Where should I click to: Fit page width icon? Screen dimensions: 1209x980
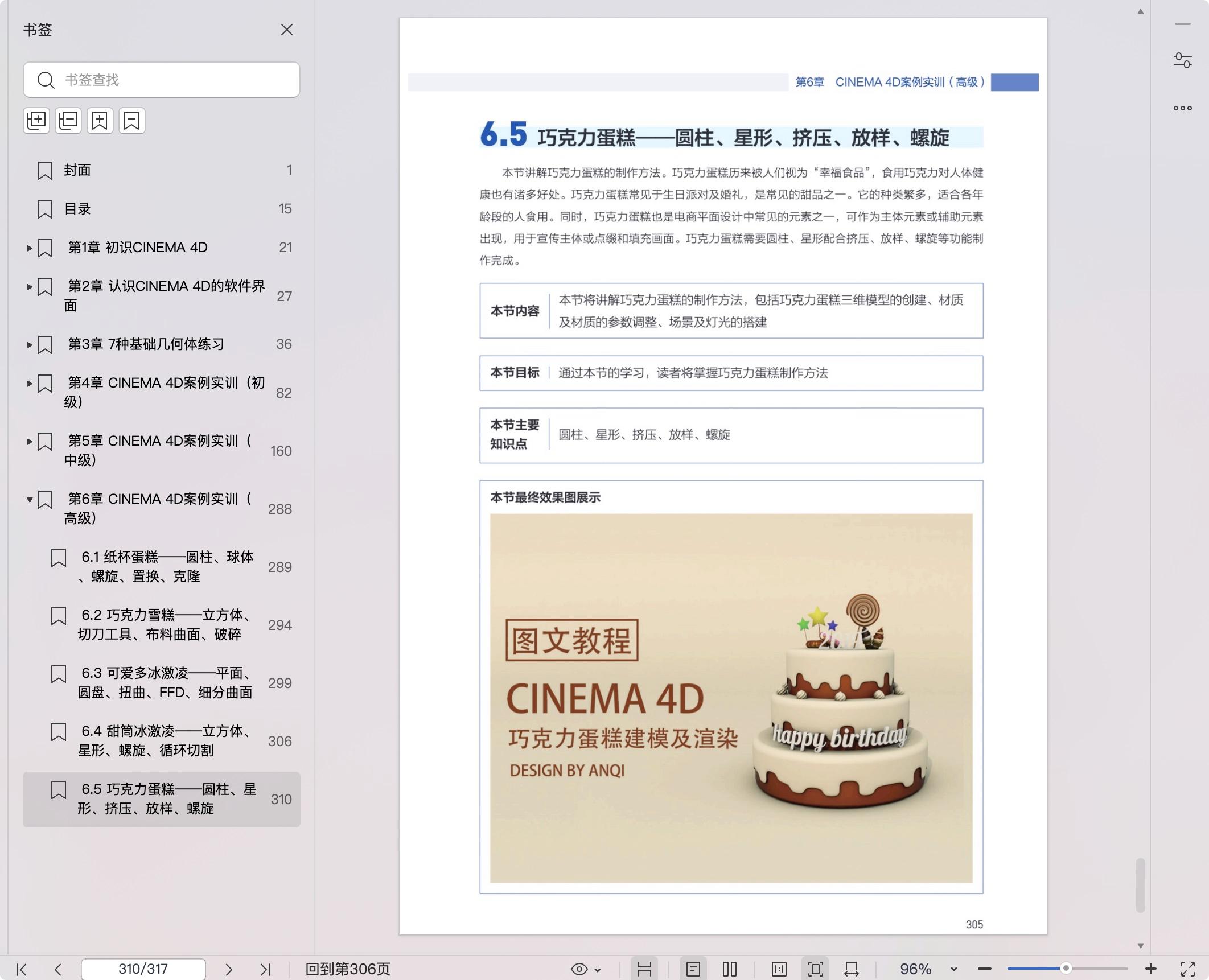(852, 969)
